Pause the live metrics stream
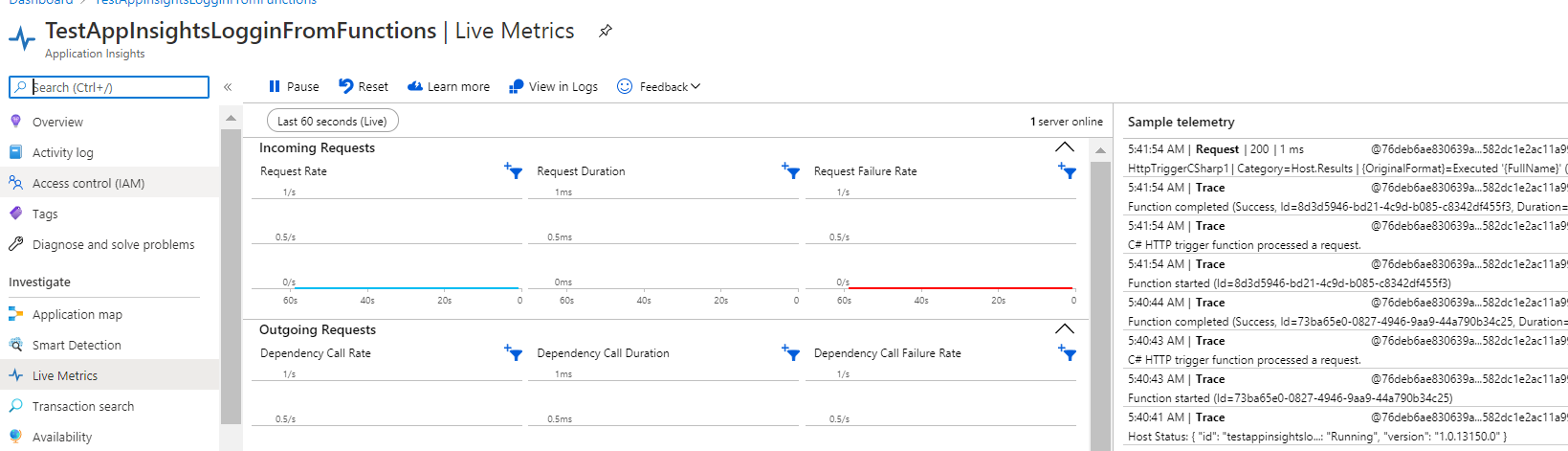The height and width of the screenshot is (451, 1568). (x=294, y=86)
